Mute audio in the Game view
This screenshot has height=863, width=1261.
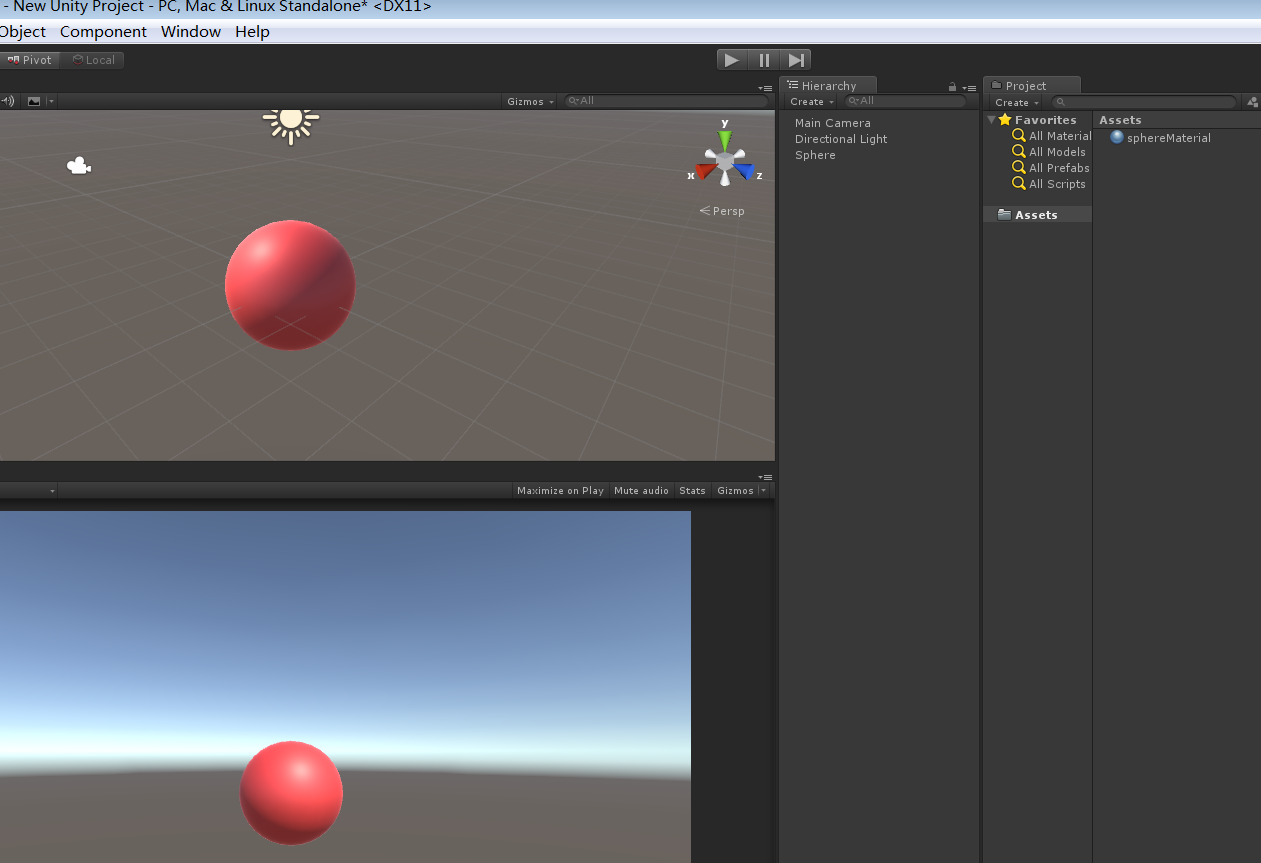point(641,490)
